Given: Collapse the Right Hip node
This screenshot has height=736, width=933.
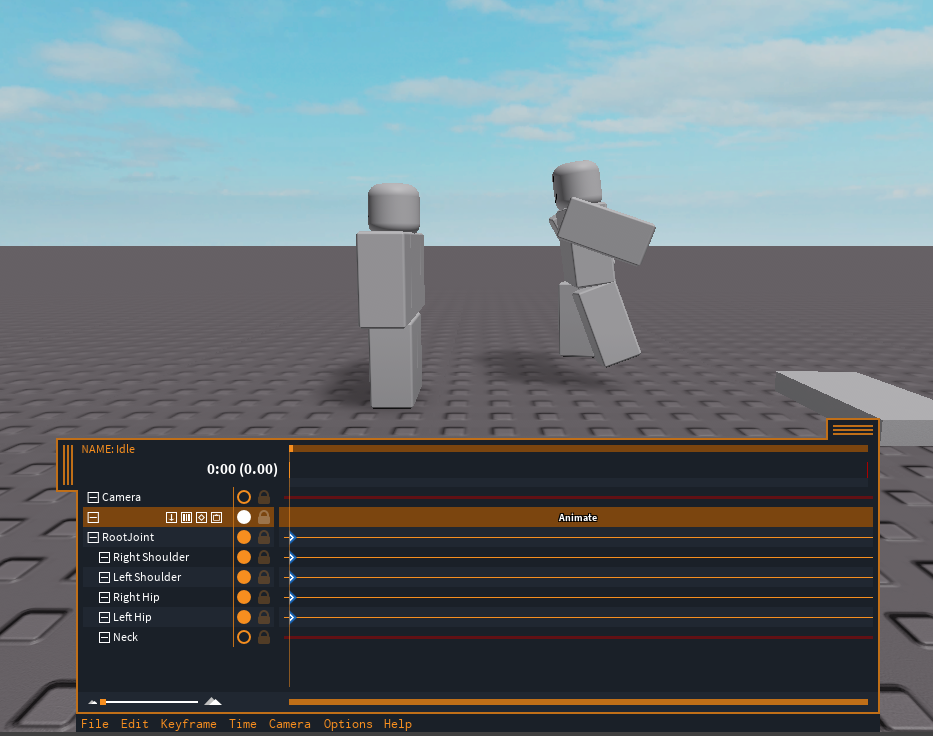Looking at the screenshot, I should 104,597.
